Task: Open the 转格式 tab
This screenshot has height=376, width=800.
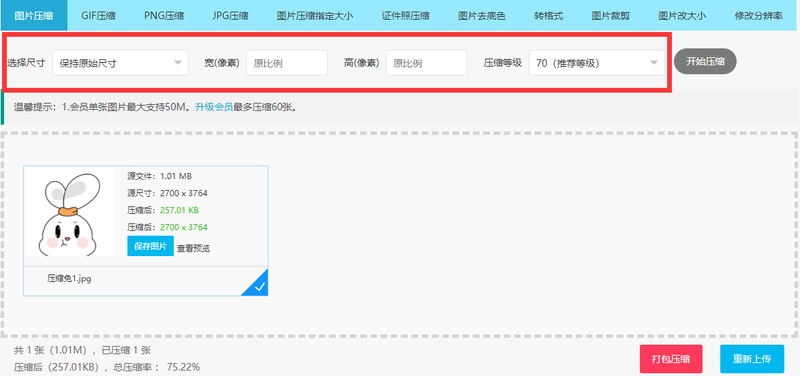Action: 548,15
